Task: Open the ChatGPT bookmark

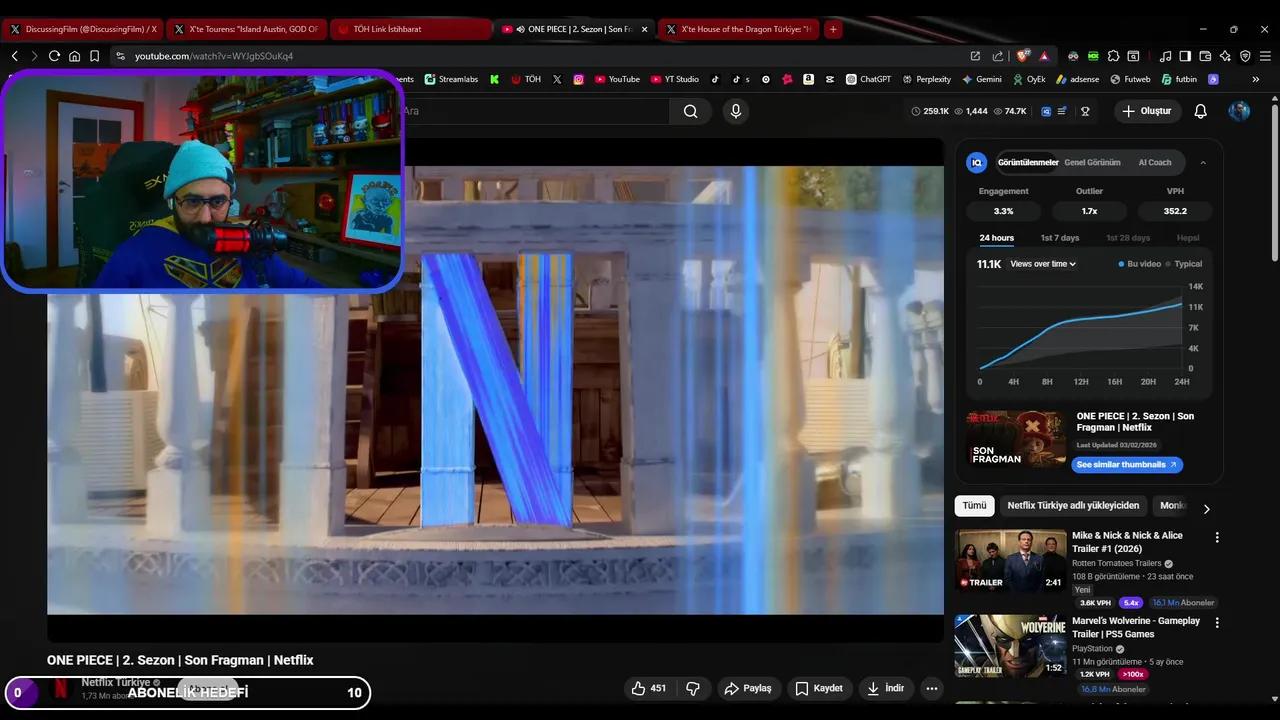Action: (x=868, y=79)
